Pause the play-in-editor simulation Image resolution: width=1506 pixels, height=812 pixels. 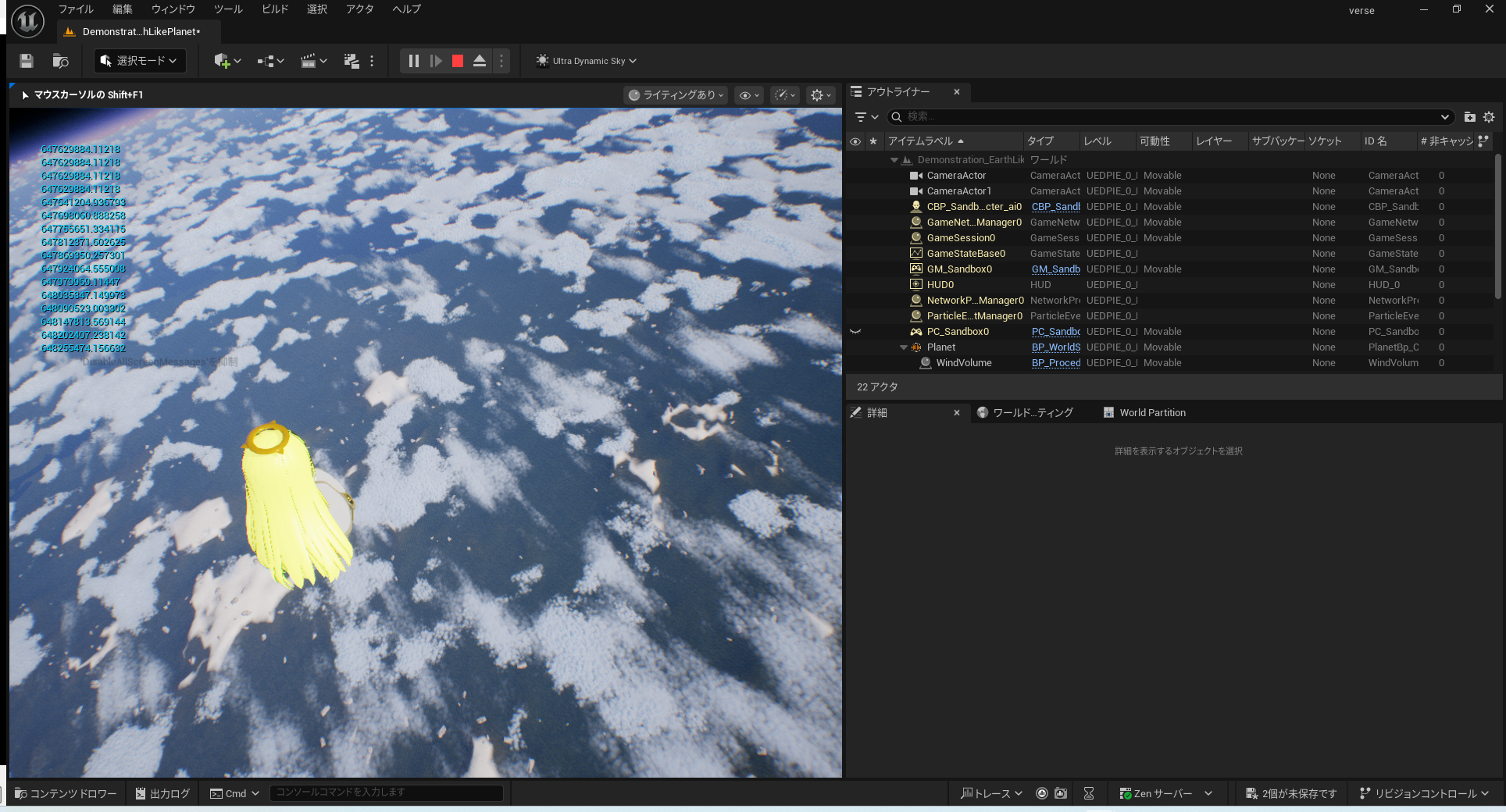[414, 61]
